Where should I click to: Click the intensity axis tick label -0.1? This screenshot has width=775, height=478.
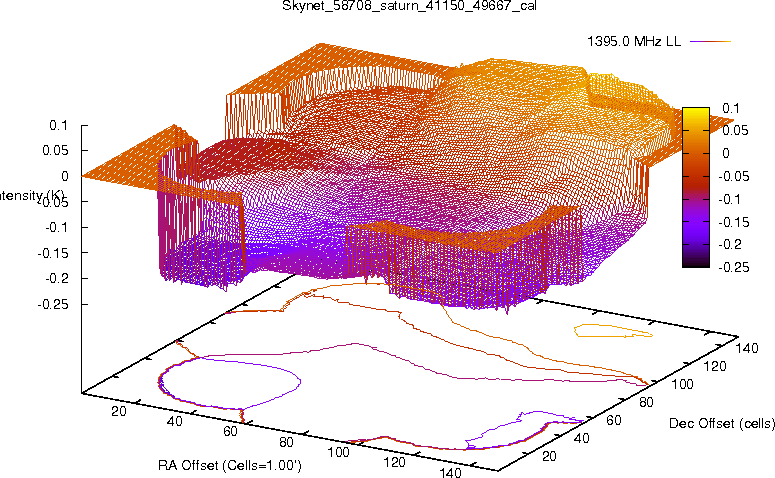56,227
